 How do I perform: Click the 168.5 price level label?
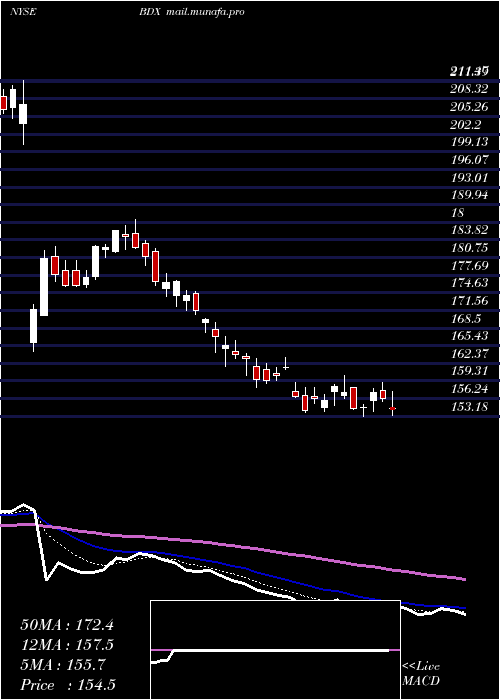(465, 318)
